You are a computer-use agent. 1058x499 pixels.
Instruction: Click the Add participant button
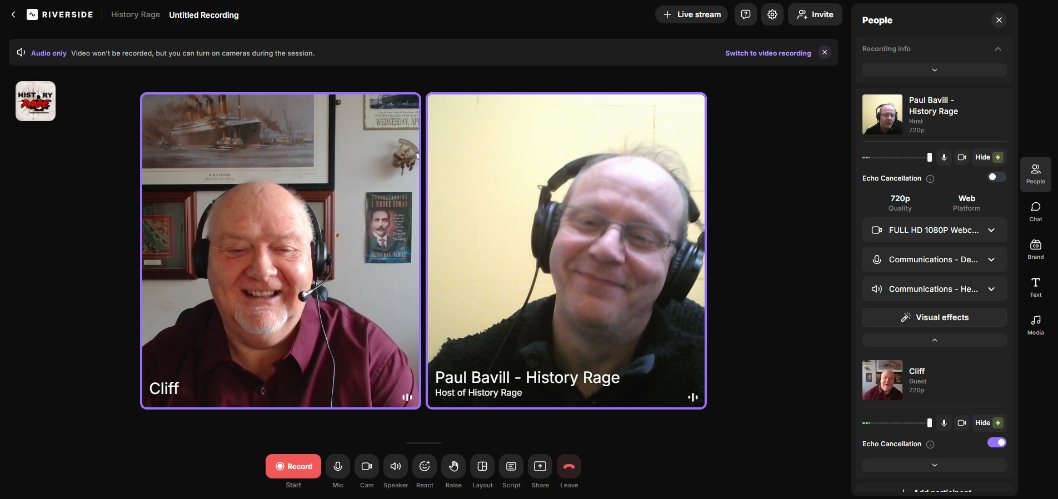(x=935, y=492)
